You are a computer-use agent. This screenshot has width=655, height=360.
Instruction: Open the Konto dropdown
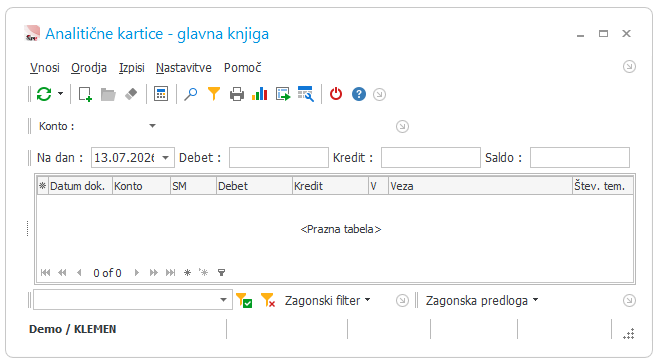point(152,126)
